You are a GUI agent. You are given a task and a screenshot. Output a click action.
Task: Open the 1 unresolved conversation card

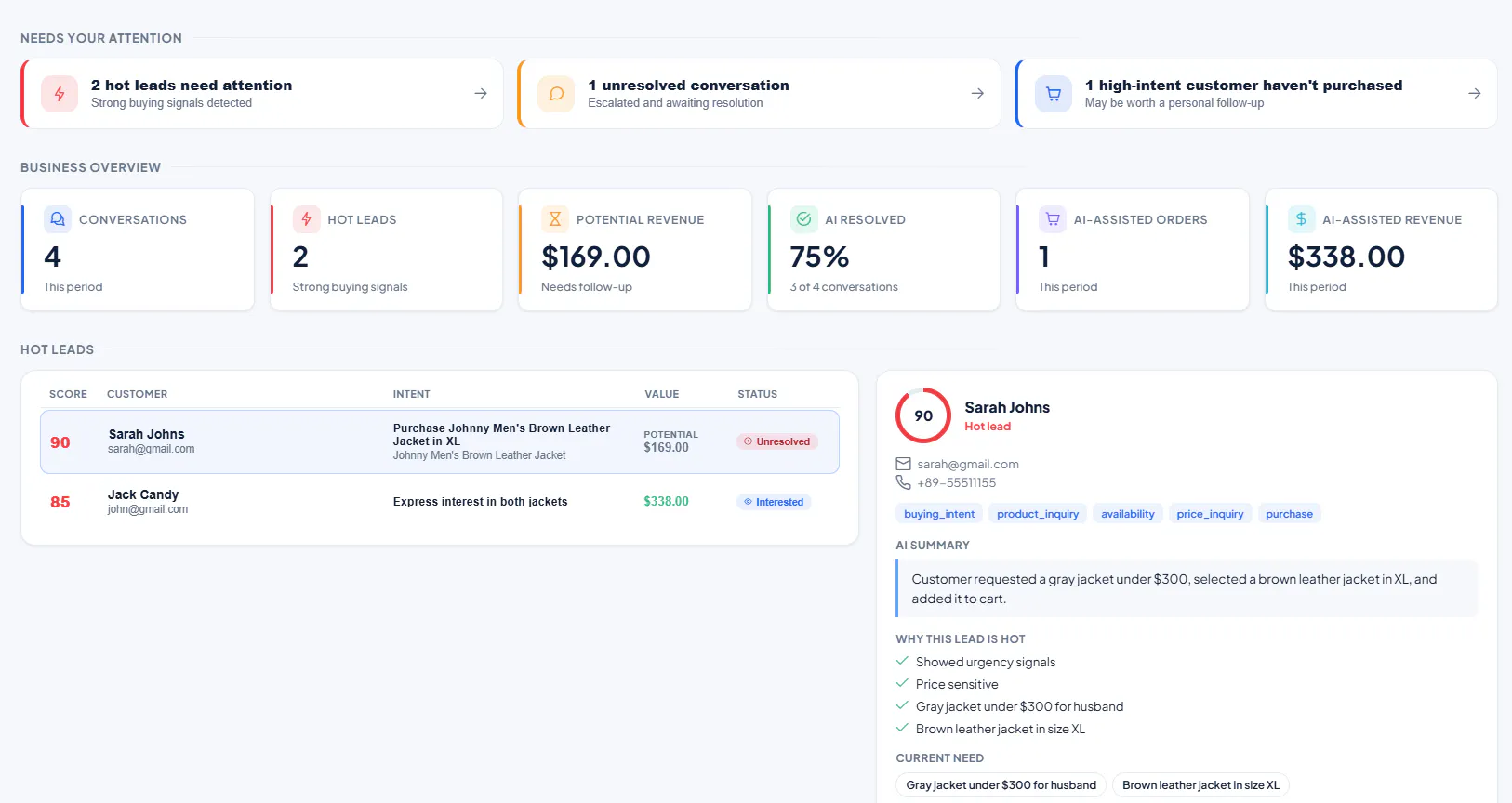tap(759, 94)
